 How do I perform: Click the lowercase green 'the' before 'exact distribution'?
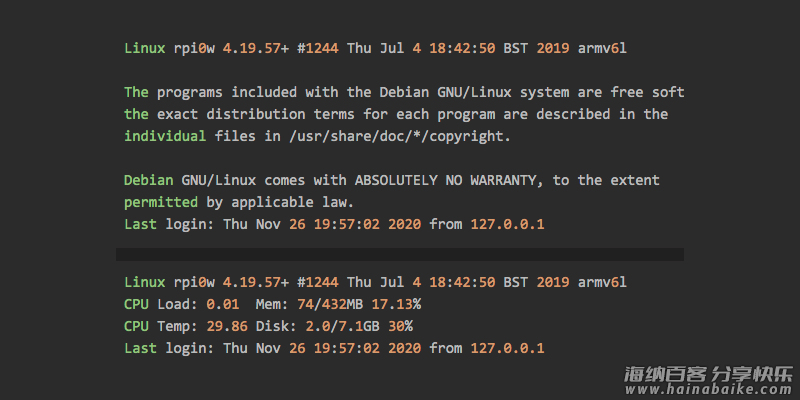pyautogui.click(x=136, y=114)
